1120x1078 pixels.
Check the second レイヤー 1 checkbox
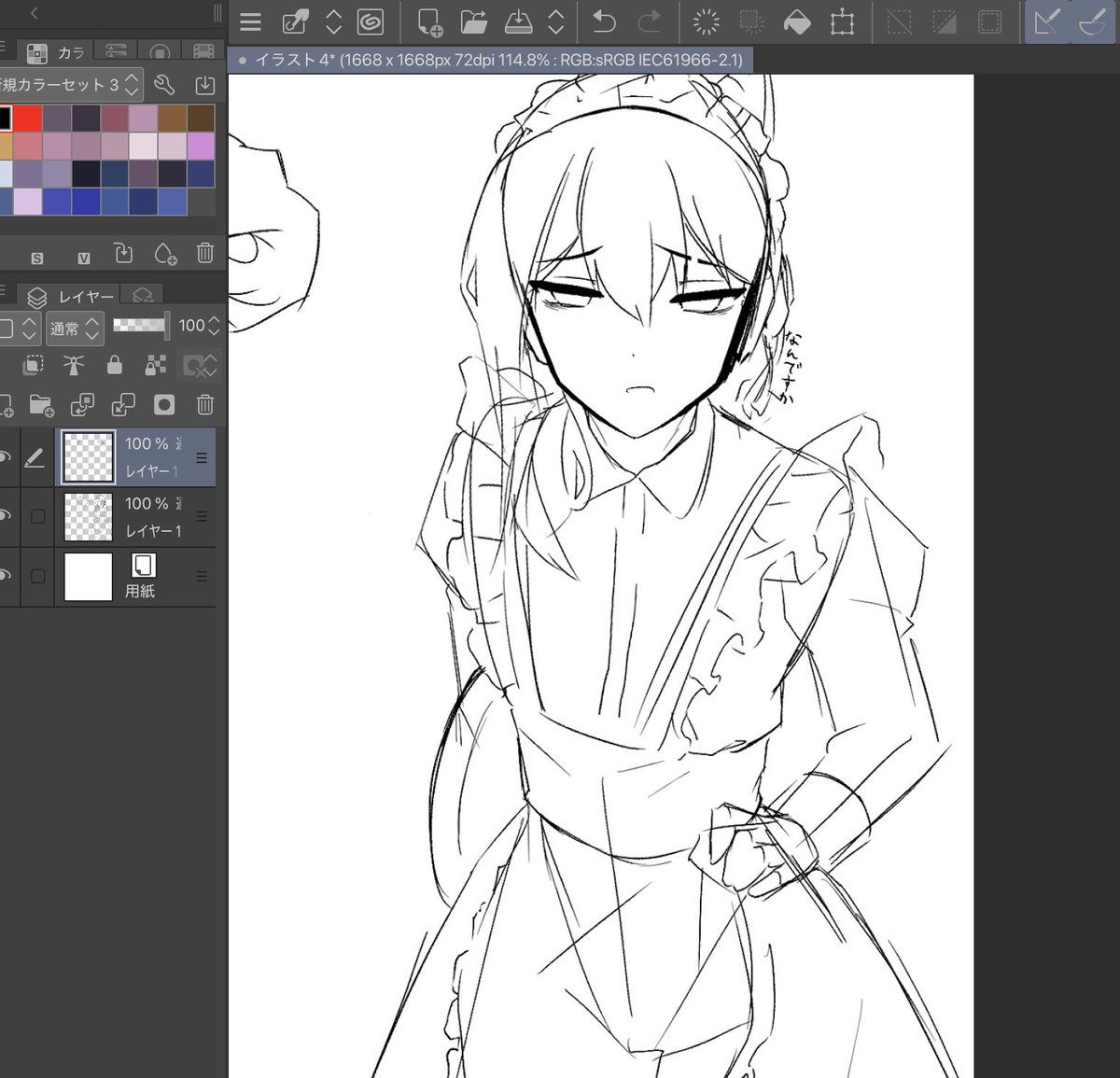click(37, 516)
